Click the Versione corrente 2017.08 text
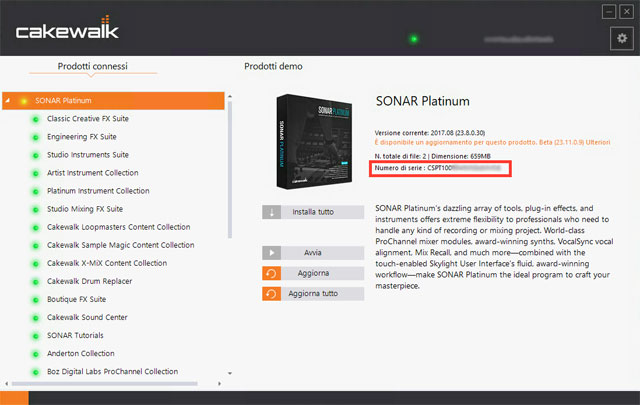 430,133
